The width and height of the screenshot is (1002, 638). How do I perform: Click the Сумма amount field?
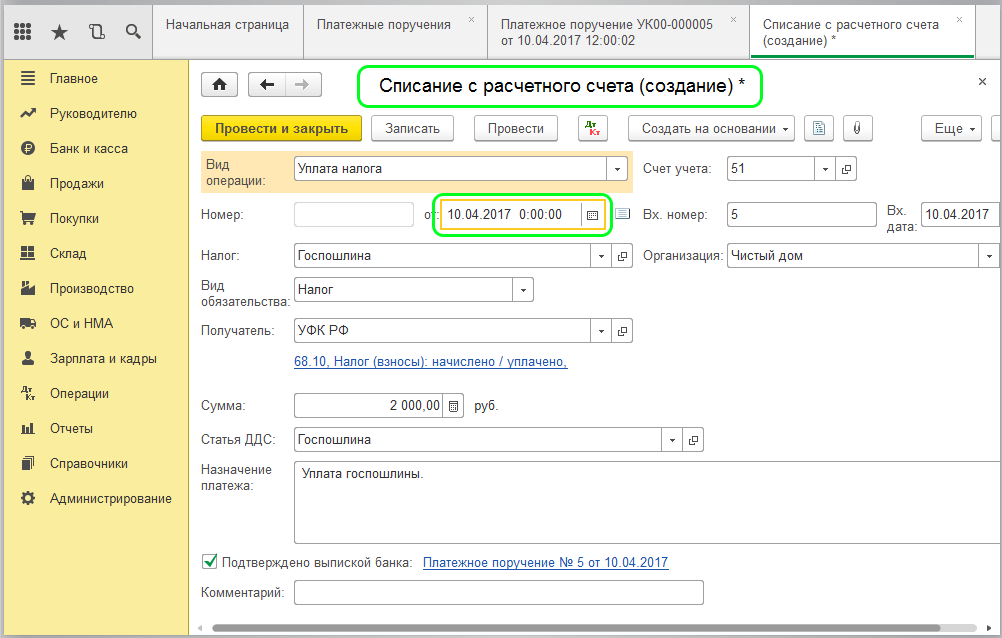368,406
